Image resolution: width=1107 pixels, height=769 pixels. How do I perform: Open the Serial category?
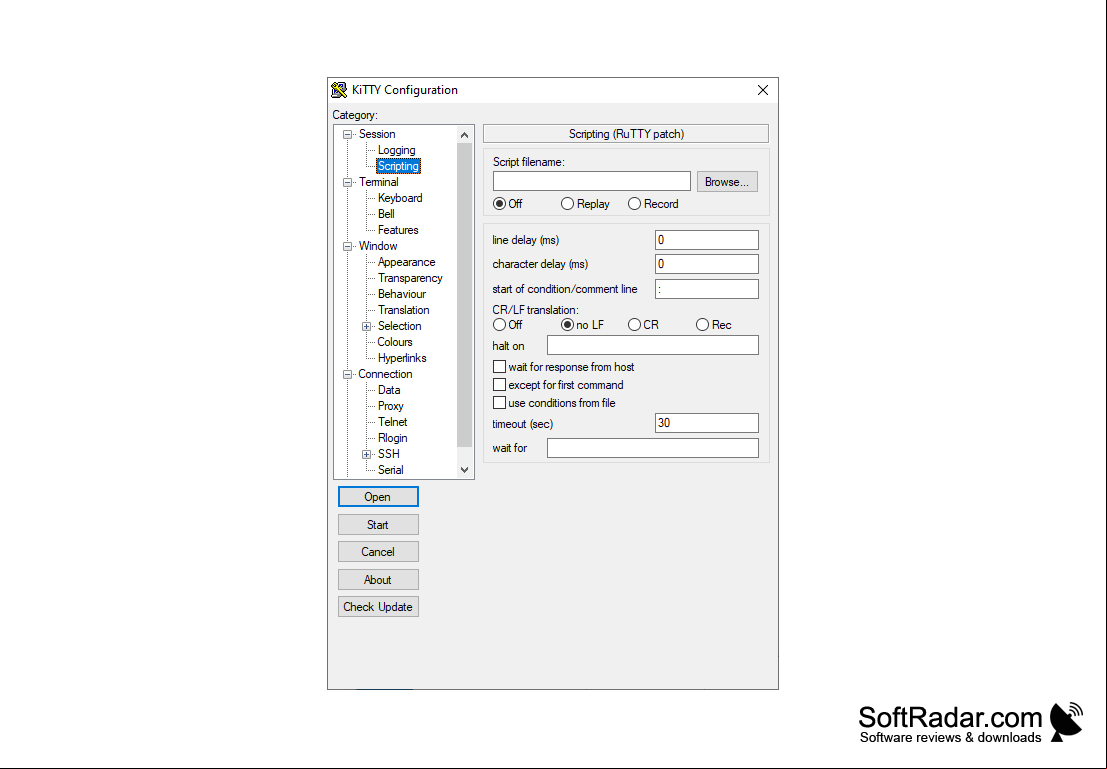pyautogui.click(x=390, y=470)
